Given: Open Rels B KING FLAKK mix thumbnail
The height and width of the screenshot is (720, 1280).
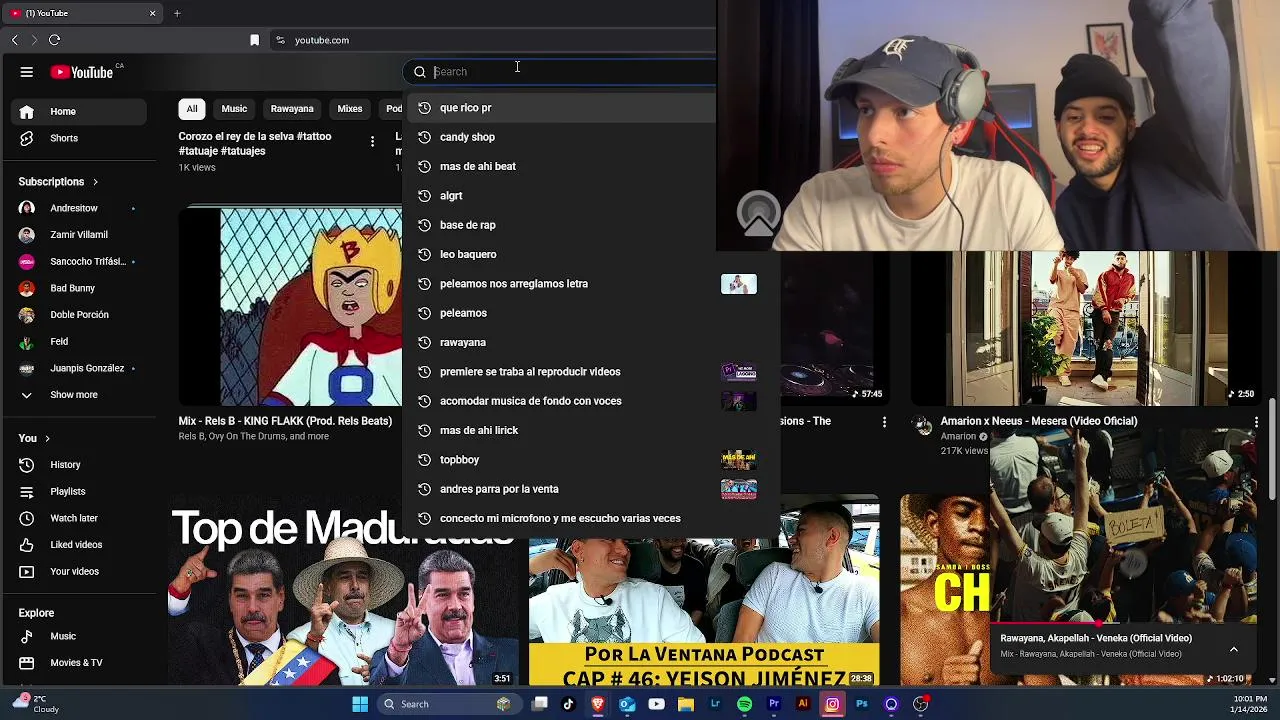Looking at the screenshot, I should pyautogui.click(x=290, y=306).
